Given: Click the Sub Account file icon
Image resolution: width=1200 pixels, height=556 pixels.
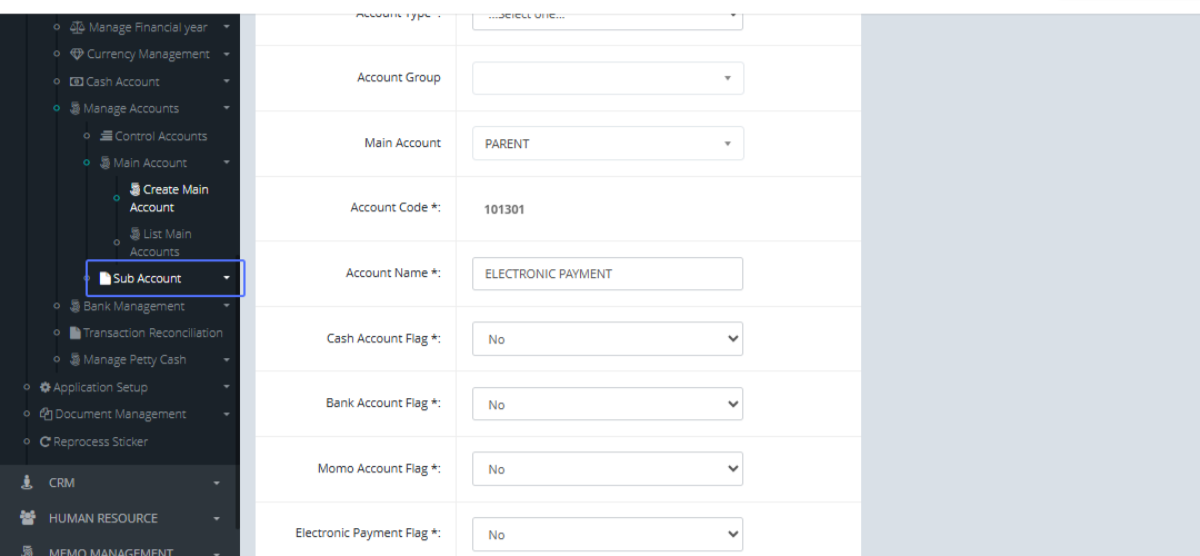Looking at the screenshot, I should [x=105, y=279].
